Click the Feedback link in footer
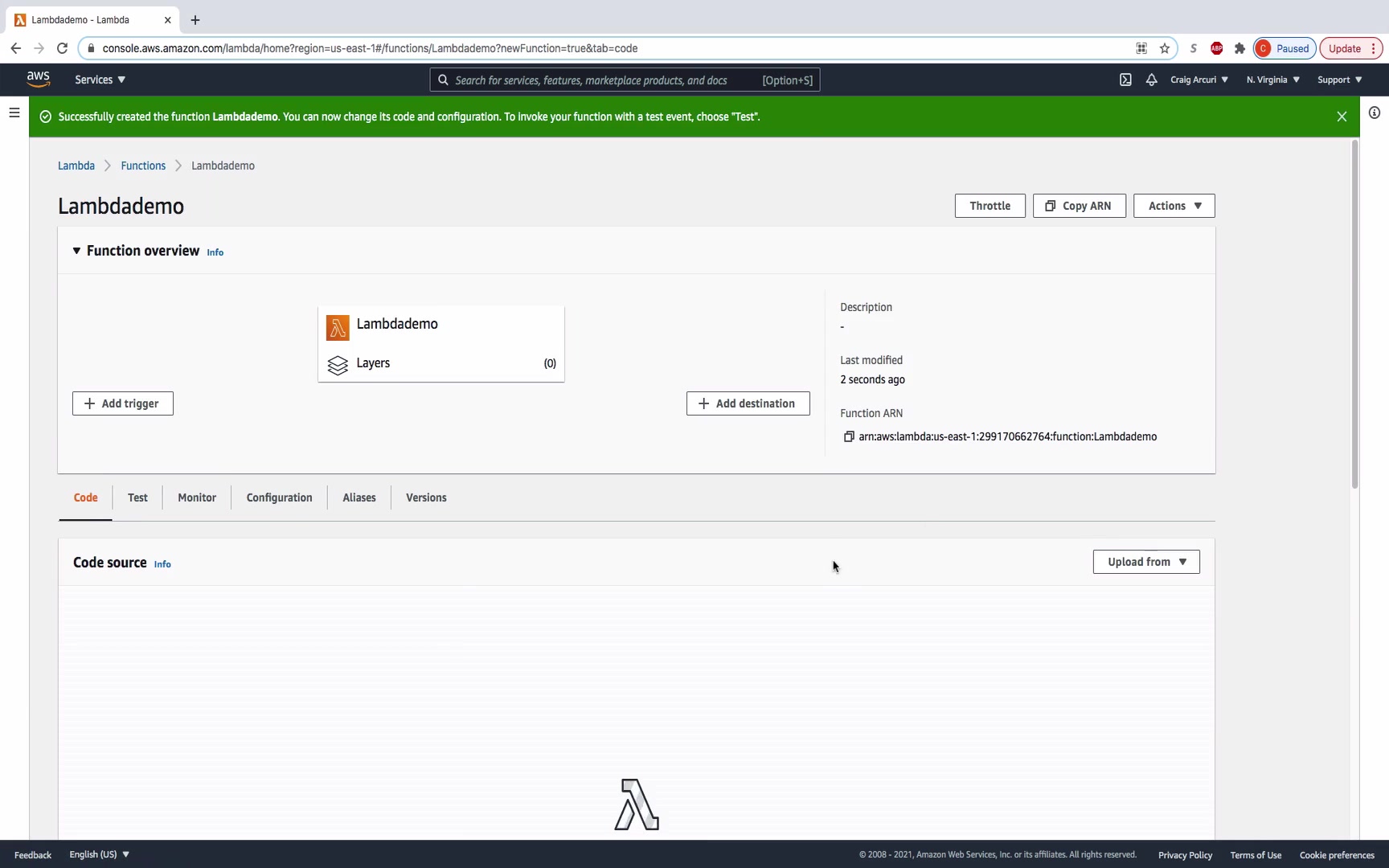 click(33, 855)
